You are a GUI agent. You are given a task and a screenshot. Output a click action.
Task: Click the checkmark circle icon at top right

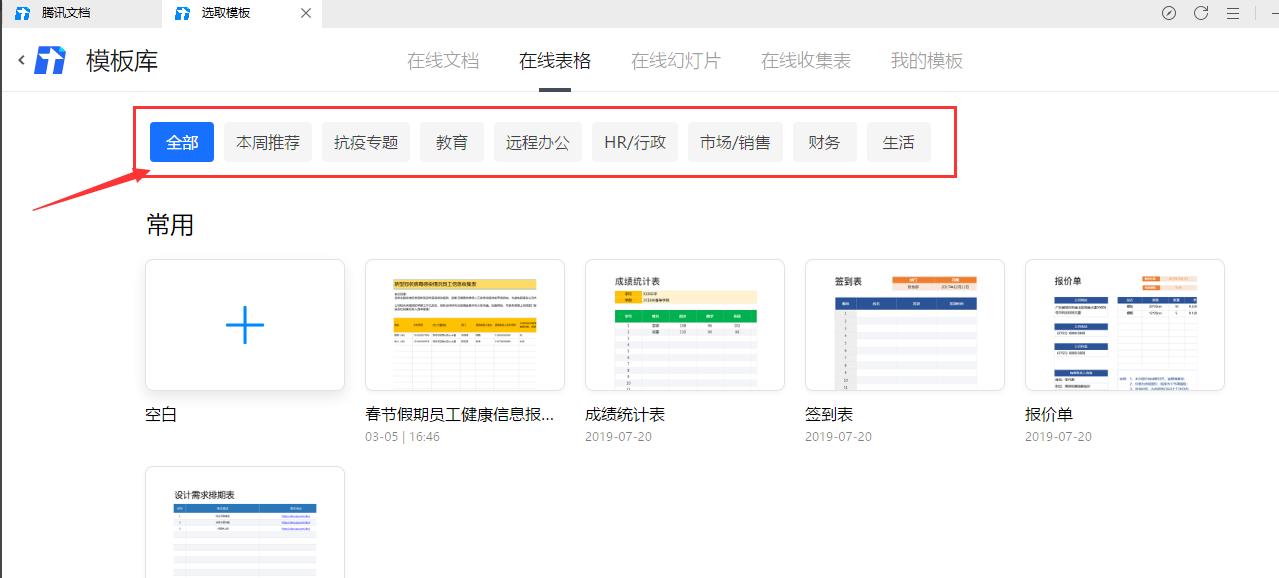coord(1168,13)
